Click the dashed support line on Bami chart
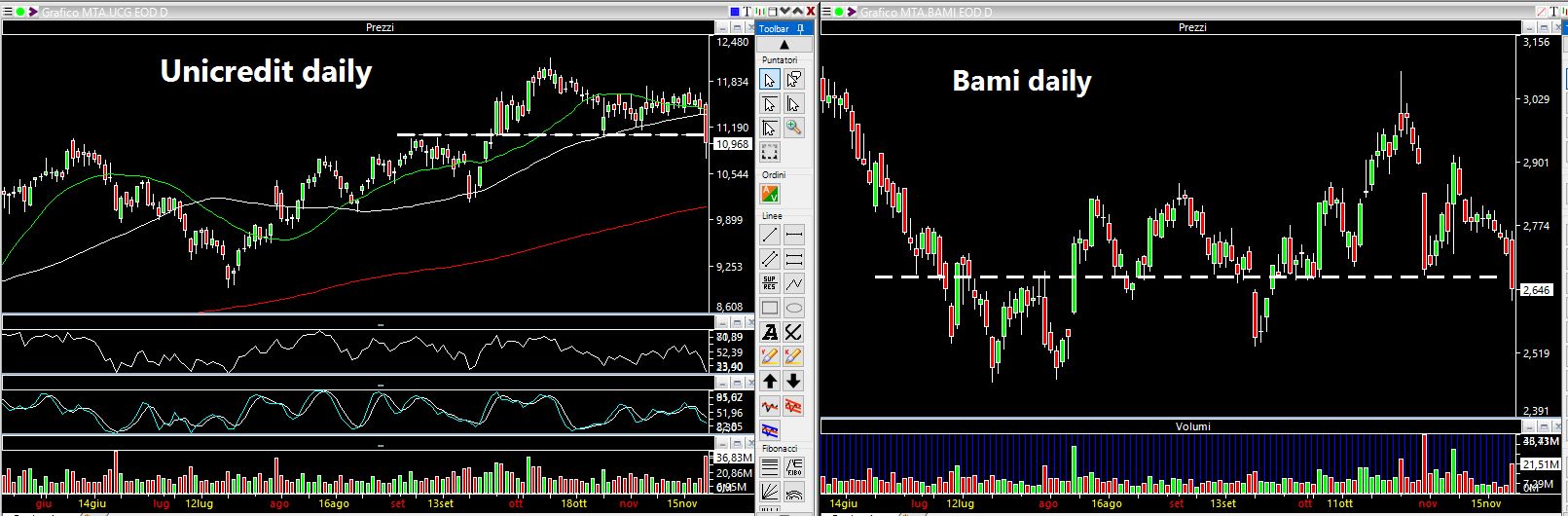 pos(1187,277)
